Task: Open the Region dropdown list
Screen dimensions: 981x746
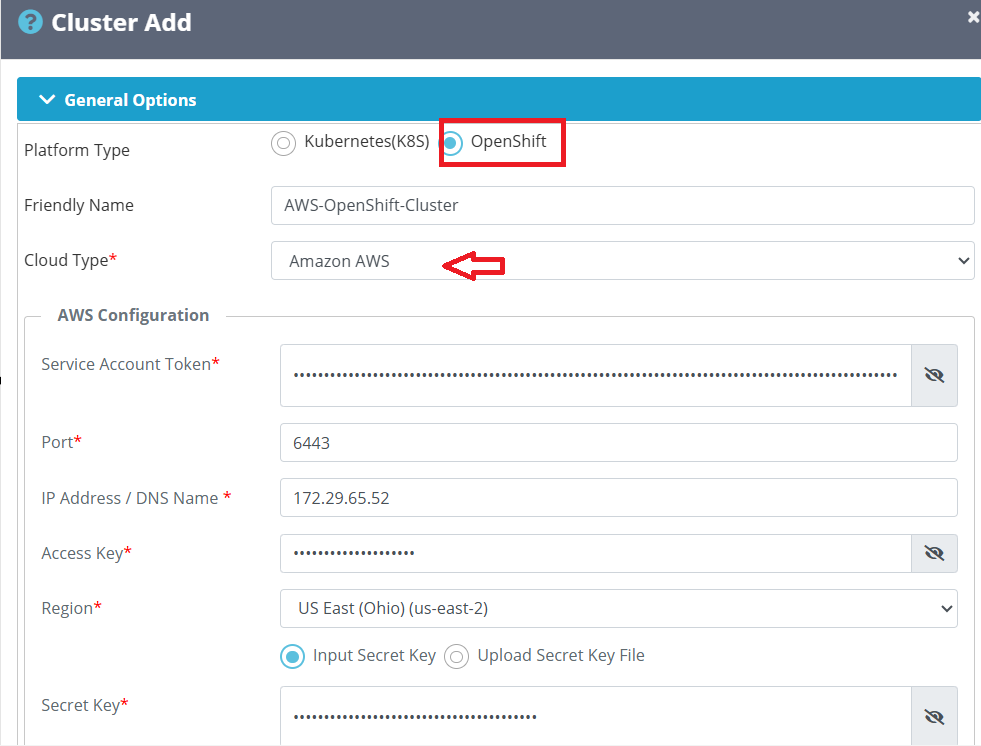Action: click(x=619, y=608)
